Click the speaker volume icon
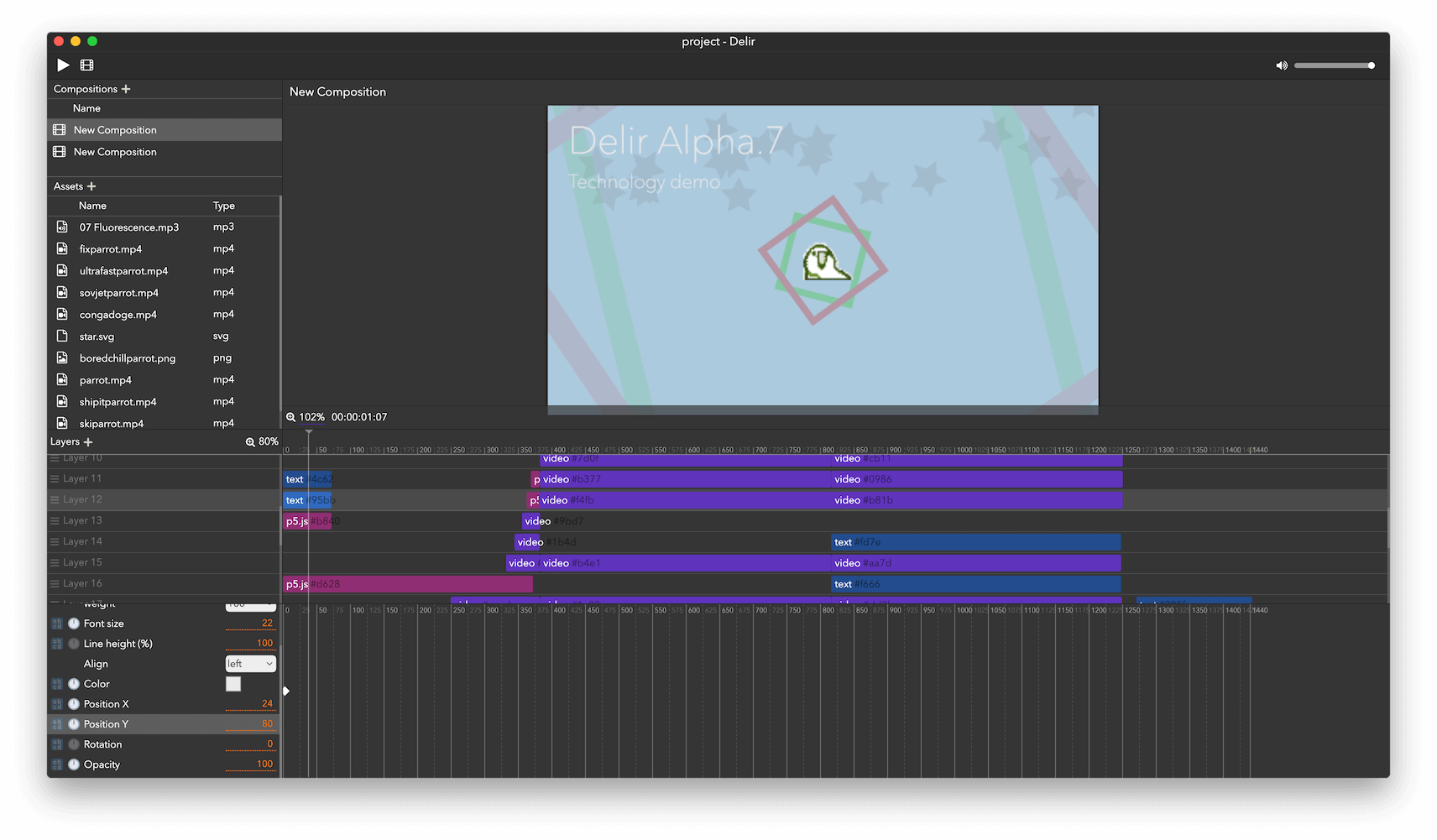Screen dimensions: 1437x840 (x=1282, y=65)
